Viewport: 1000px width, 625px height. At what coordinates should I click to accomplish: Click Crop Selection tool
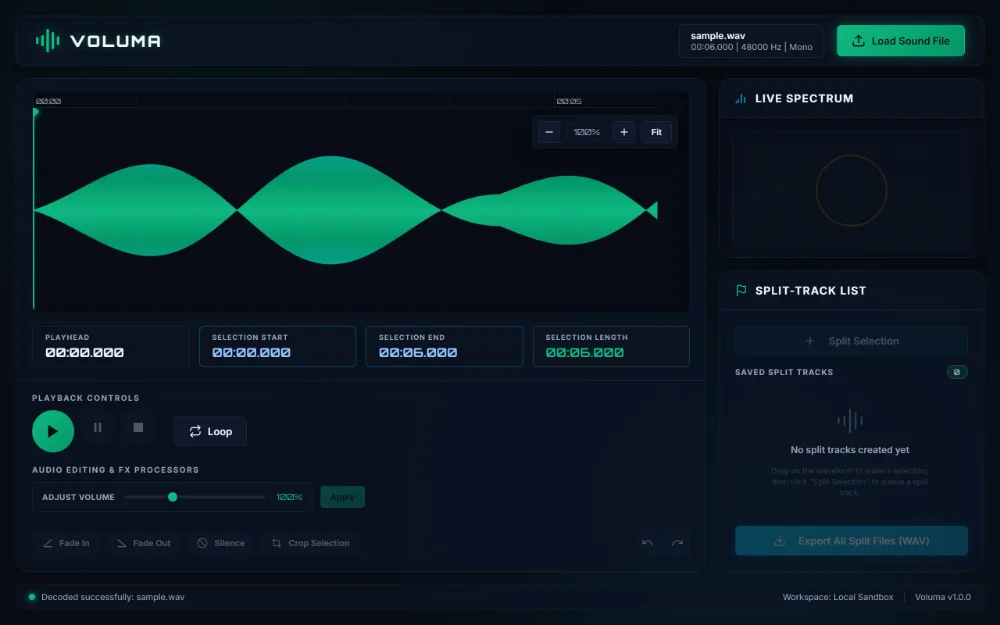tap(311, 543)
